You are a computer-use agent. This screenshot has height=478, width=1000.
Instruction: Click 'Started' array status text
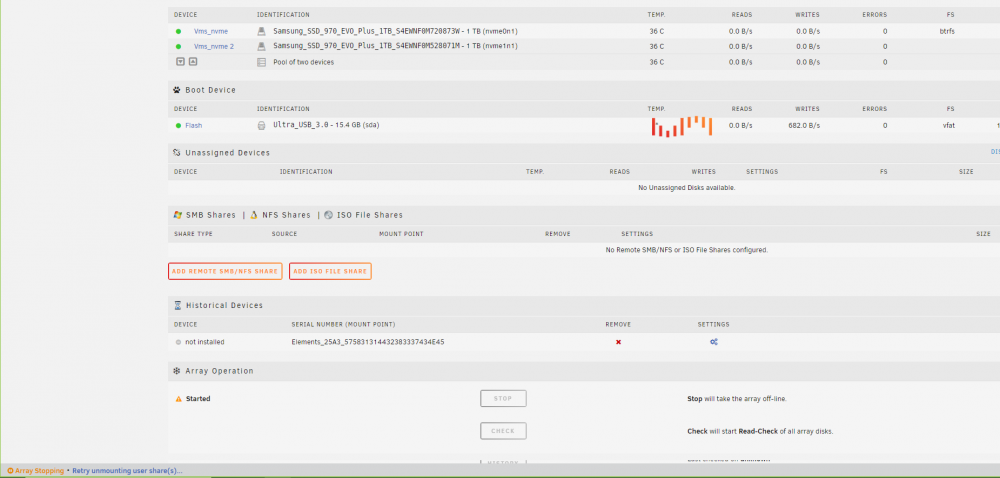coord(198,399)
